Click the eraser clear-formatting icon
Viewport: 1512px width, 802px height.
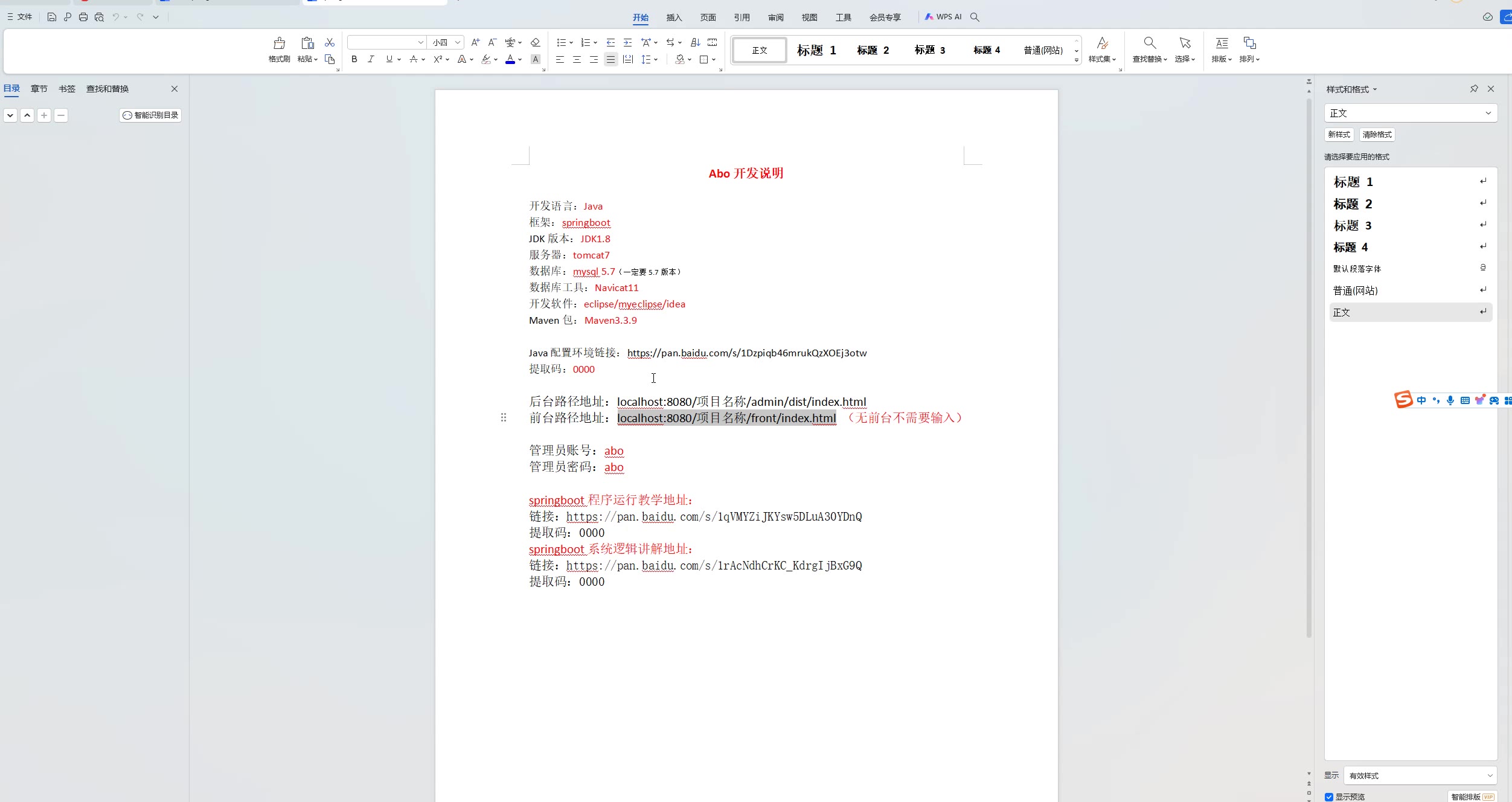pos(535,42)
